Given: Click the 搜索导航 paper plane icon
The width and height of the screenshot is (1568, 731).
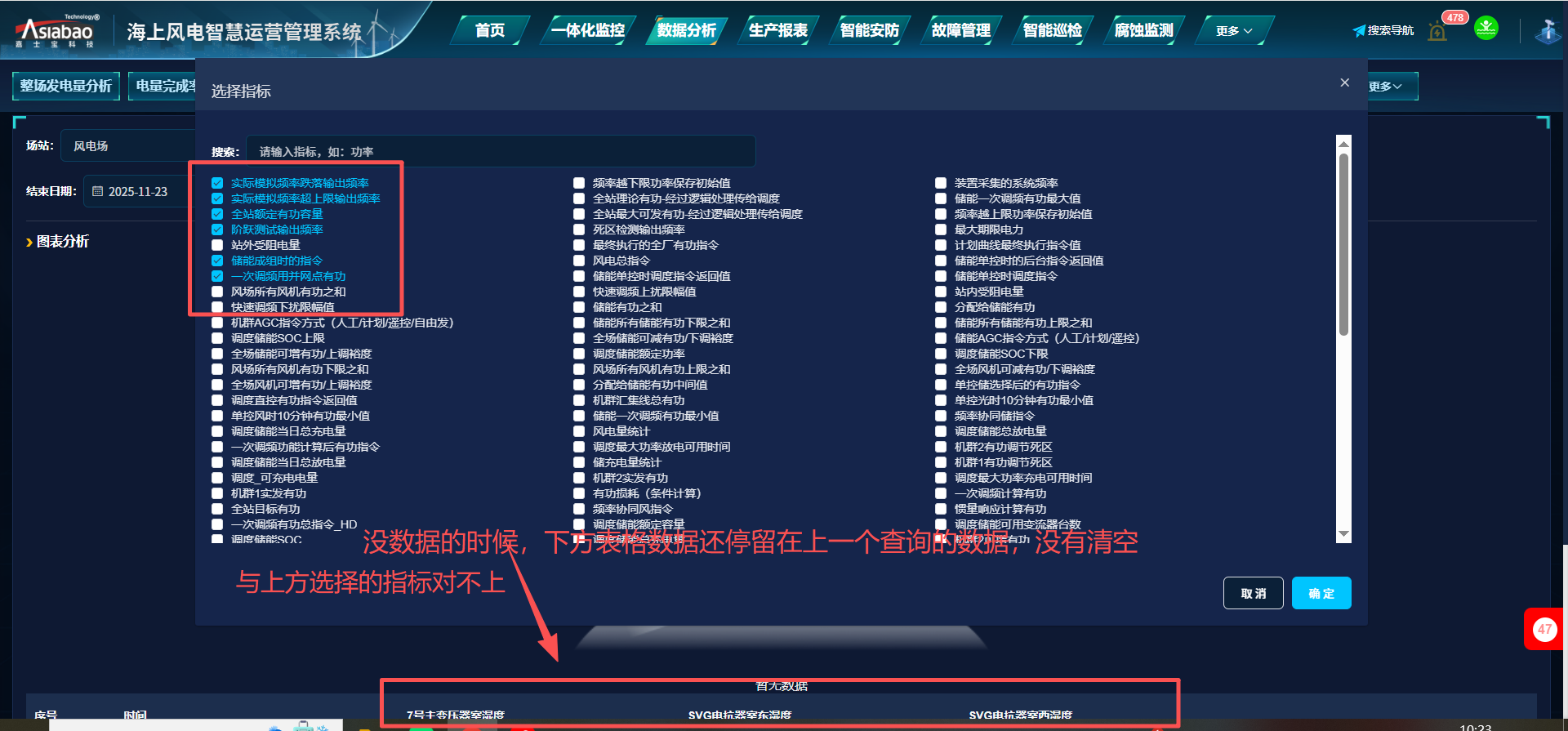Looking at the screenshot, I should (x=1359, y=31).
